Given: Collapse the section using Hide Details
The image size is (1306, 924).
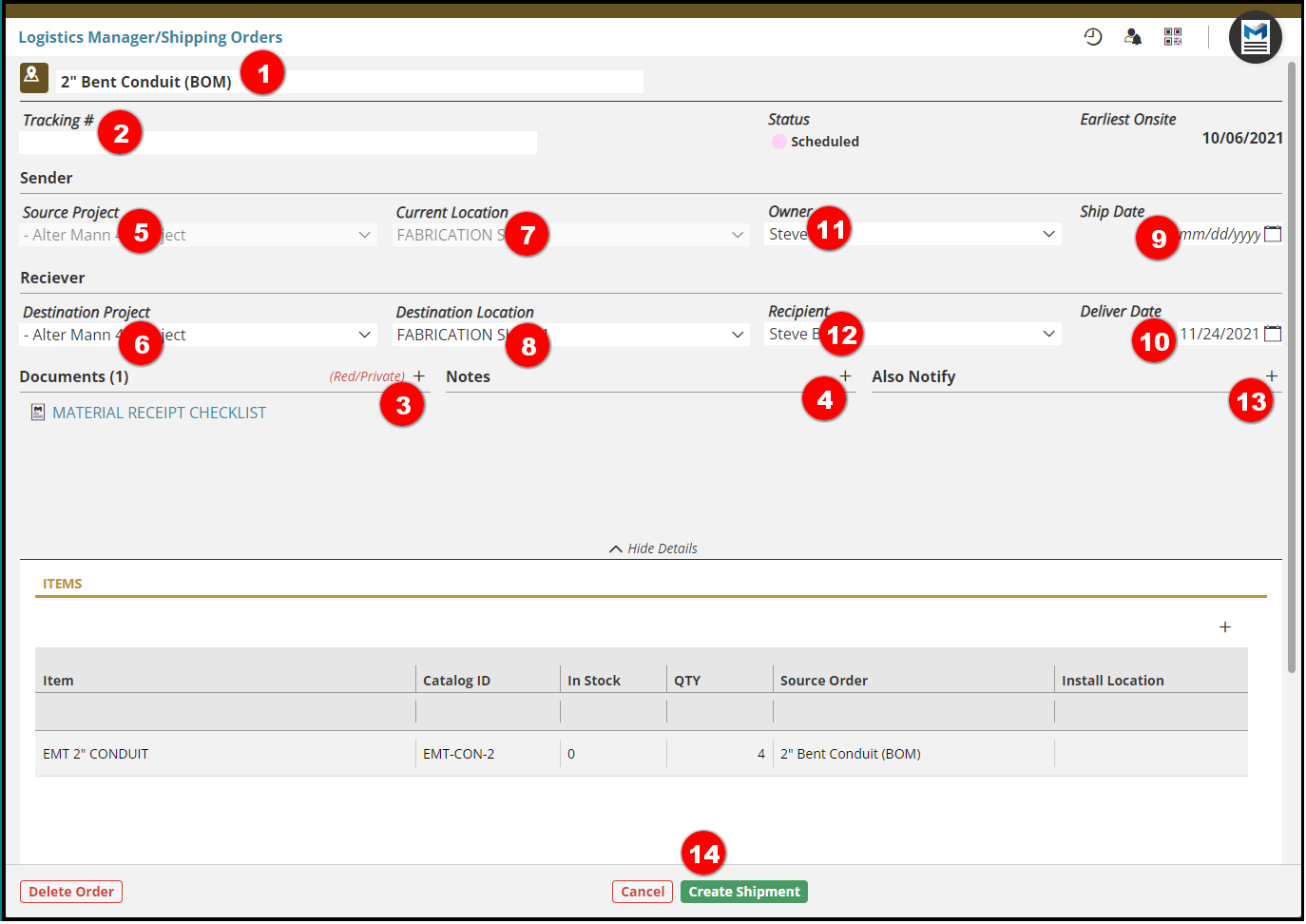Looking at the screenshot, I should [654, 549].
